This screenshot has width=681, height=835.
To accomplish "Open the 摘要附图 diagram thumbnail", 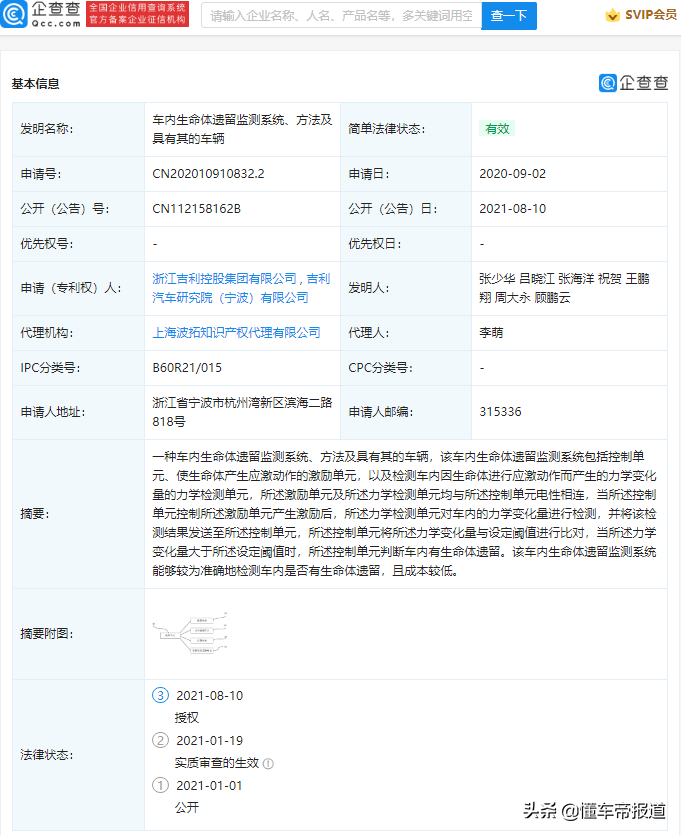I will pyautogui.click(x=190, y=634).
